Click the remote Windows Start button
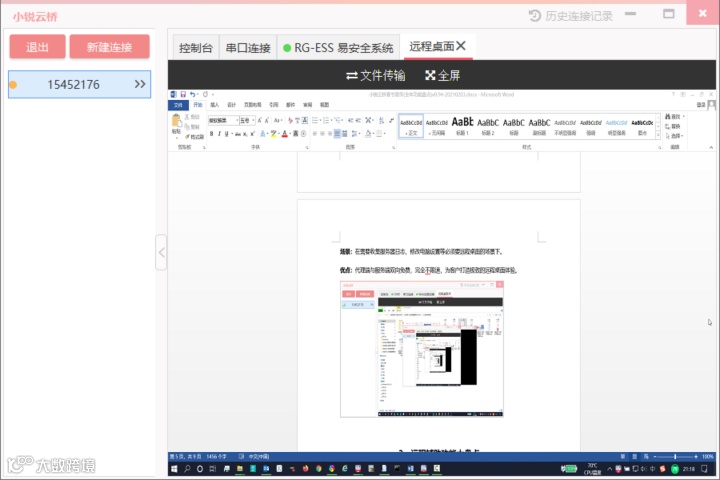 (x=174, y=469)
